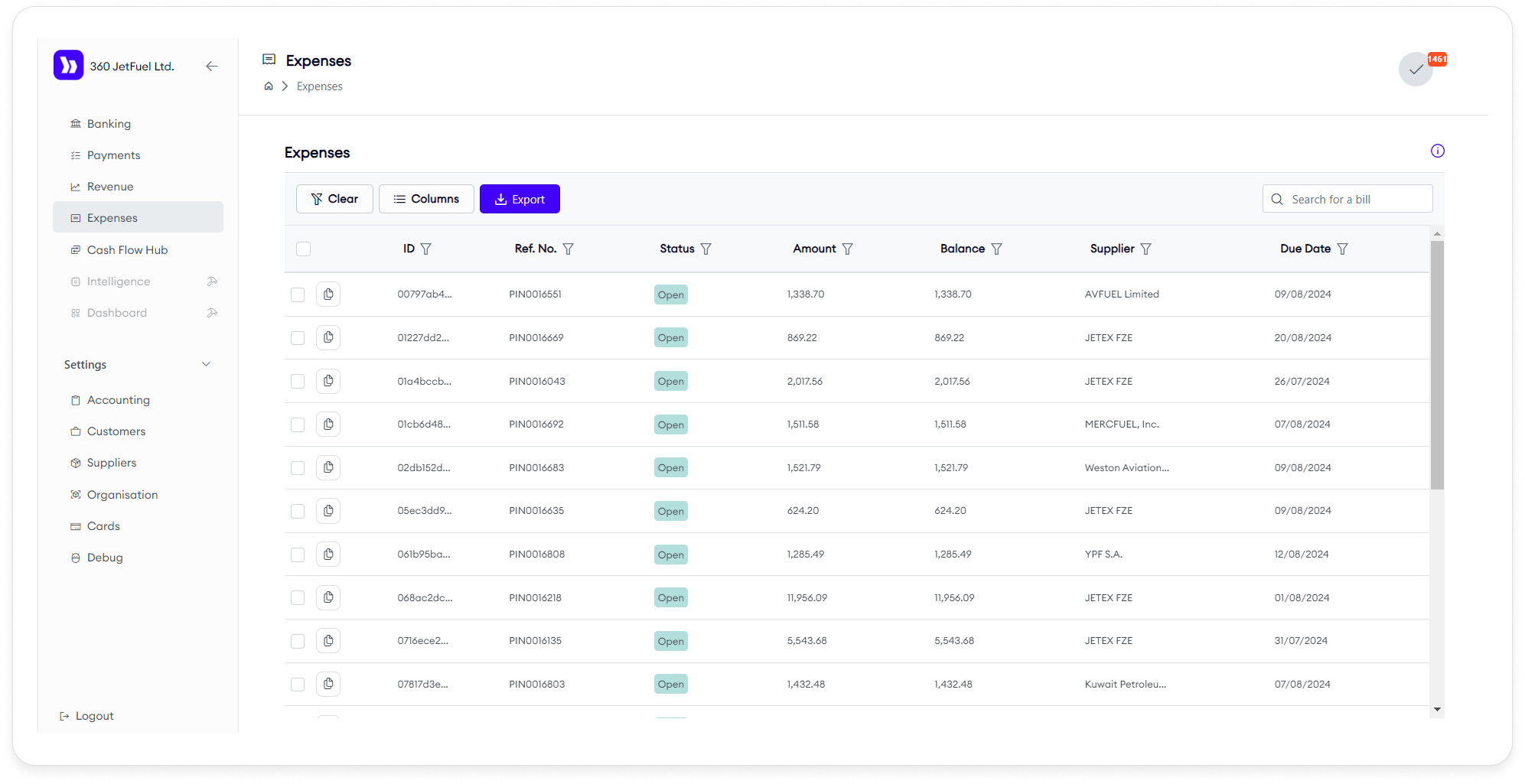Open Cash Flow Hub in the sidebar

[138, 250]
